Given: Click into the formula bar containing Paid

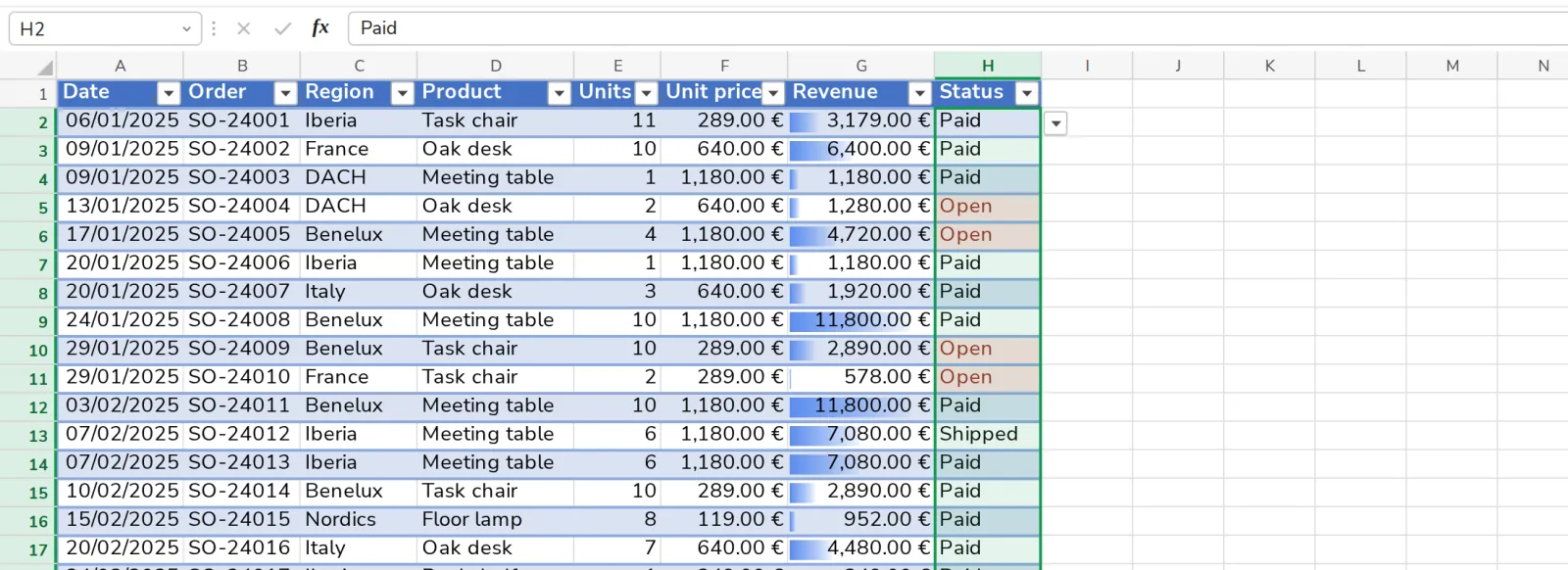Looking at the screenshot, I should [958, 28].
